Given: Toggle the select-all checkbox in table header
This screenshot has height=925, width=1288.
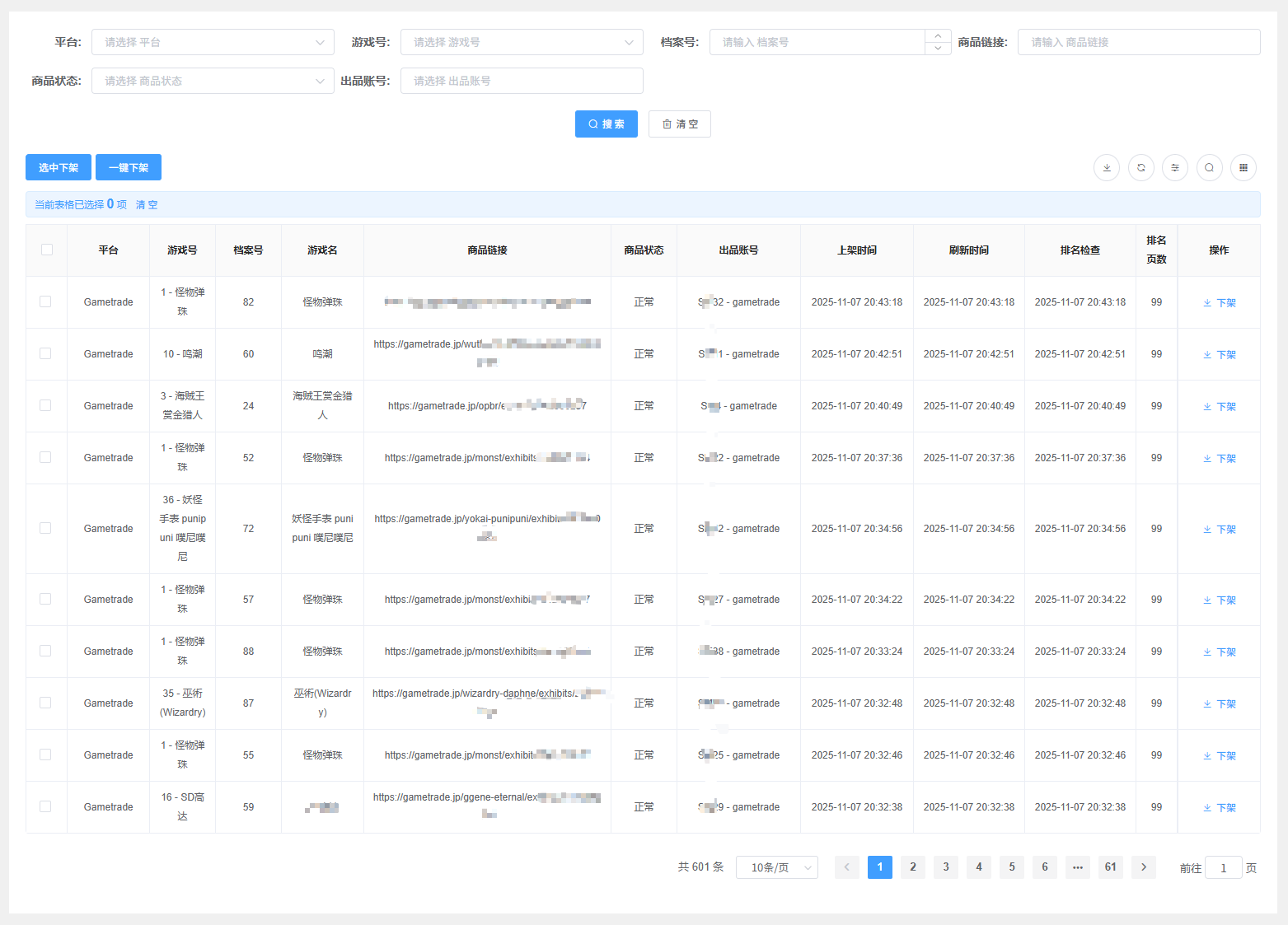Looking at the screenshot, I should (x=47, y=250).
